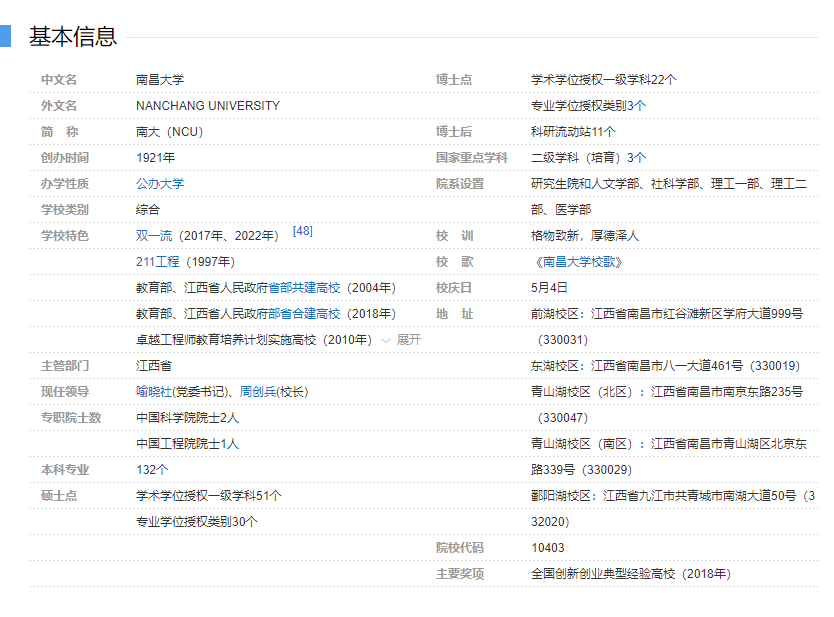Click the 全国创新创业典型经验高校 award text
834x617 pixels.
tap(630, 574)
